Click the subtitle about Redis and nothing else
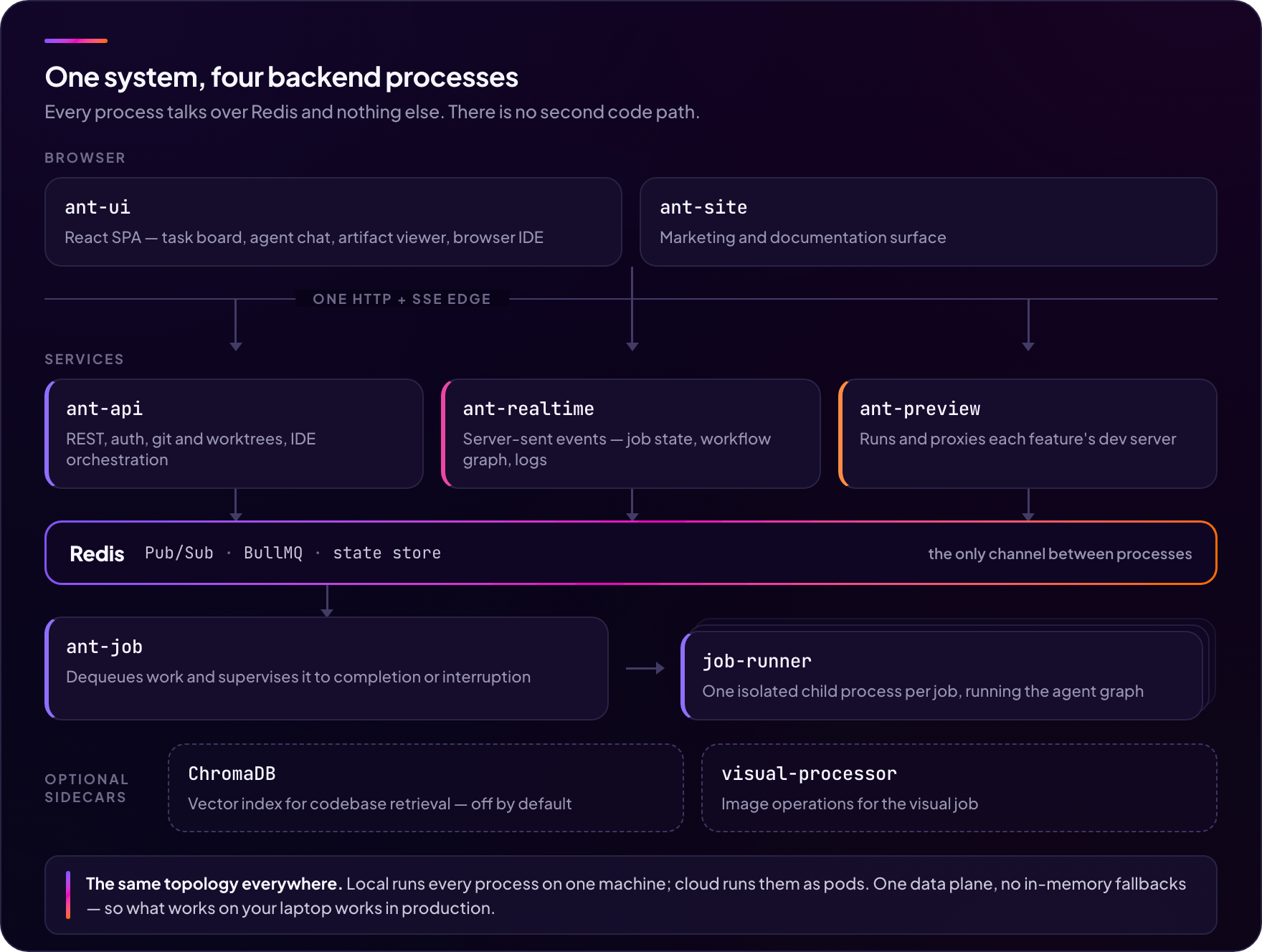Image resolution: width=1262 pixels, height=952 pixels. (x=372, y=112)
